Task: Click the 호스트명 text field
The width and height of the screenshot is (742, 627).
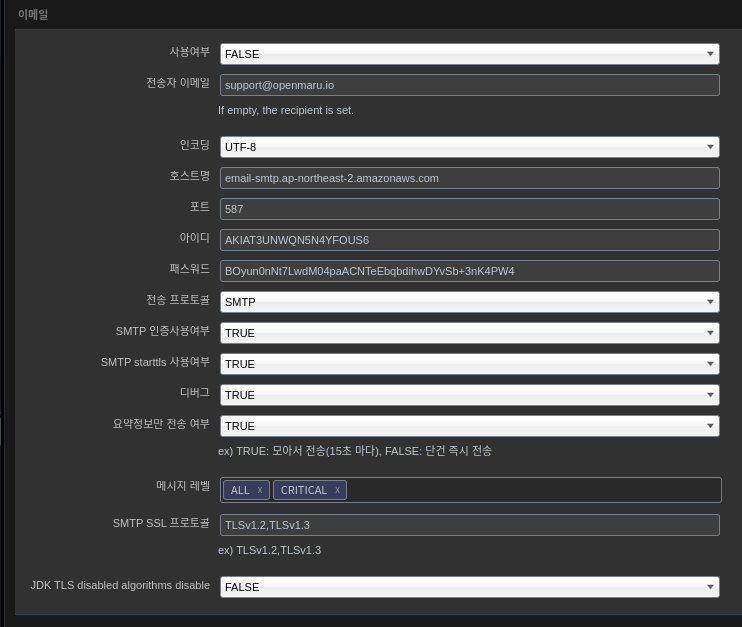Action: pyautogui.click(x=469, y=178)
